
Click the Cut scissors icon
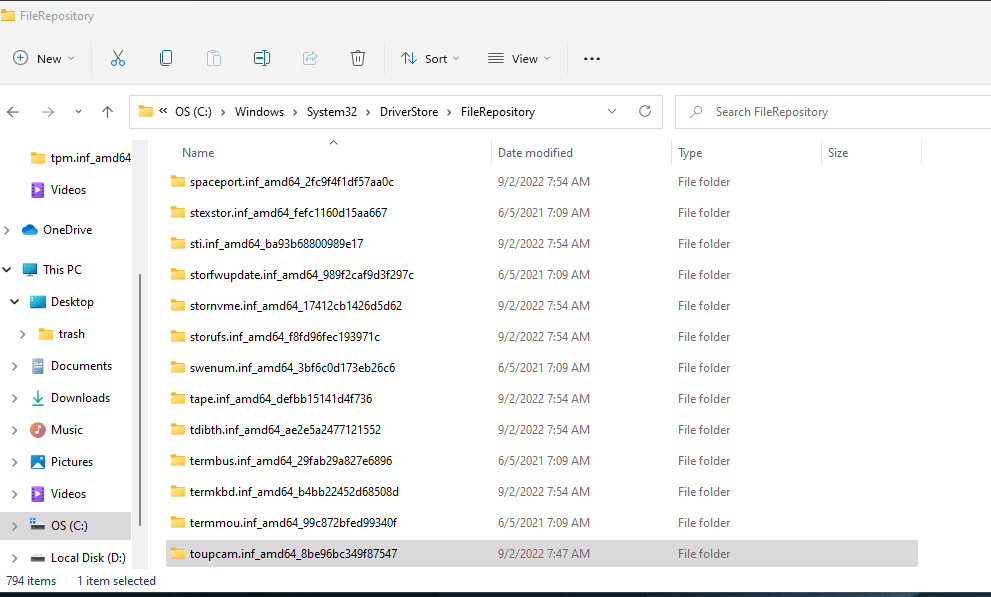coord(118,58)
